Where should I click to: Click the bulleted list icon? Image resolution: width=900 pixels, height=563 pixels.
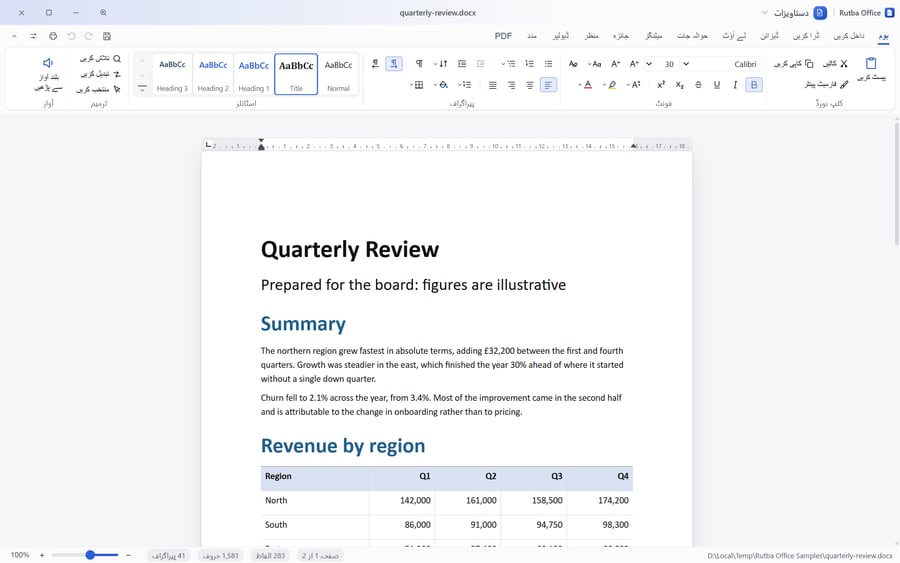point(548,64)
